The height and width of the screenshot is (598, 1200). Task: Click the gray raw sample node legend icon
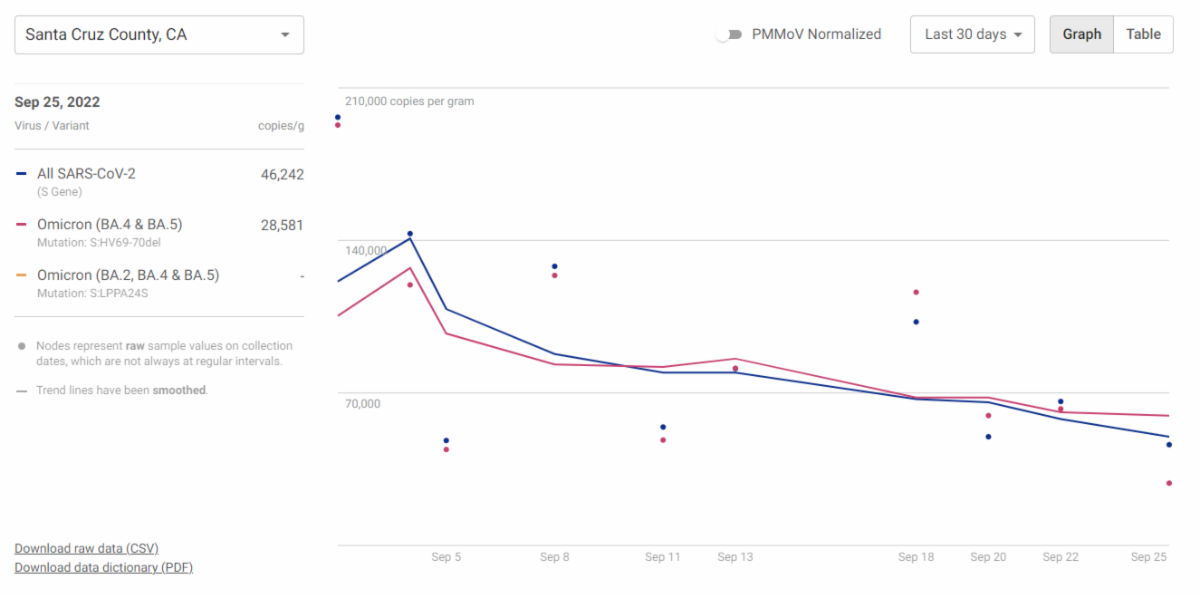tap(22, 346)
